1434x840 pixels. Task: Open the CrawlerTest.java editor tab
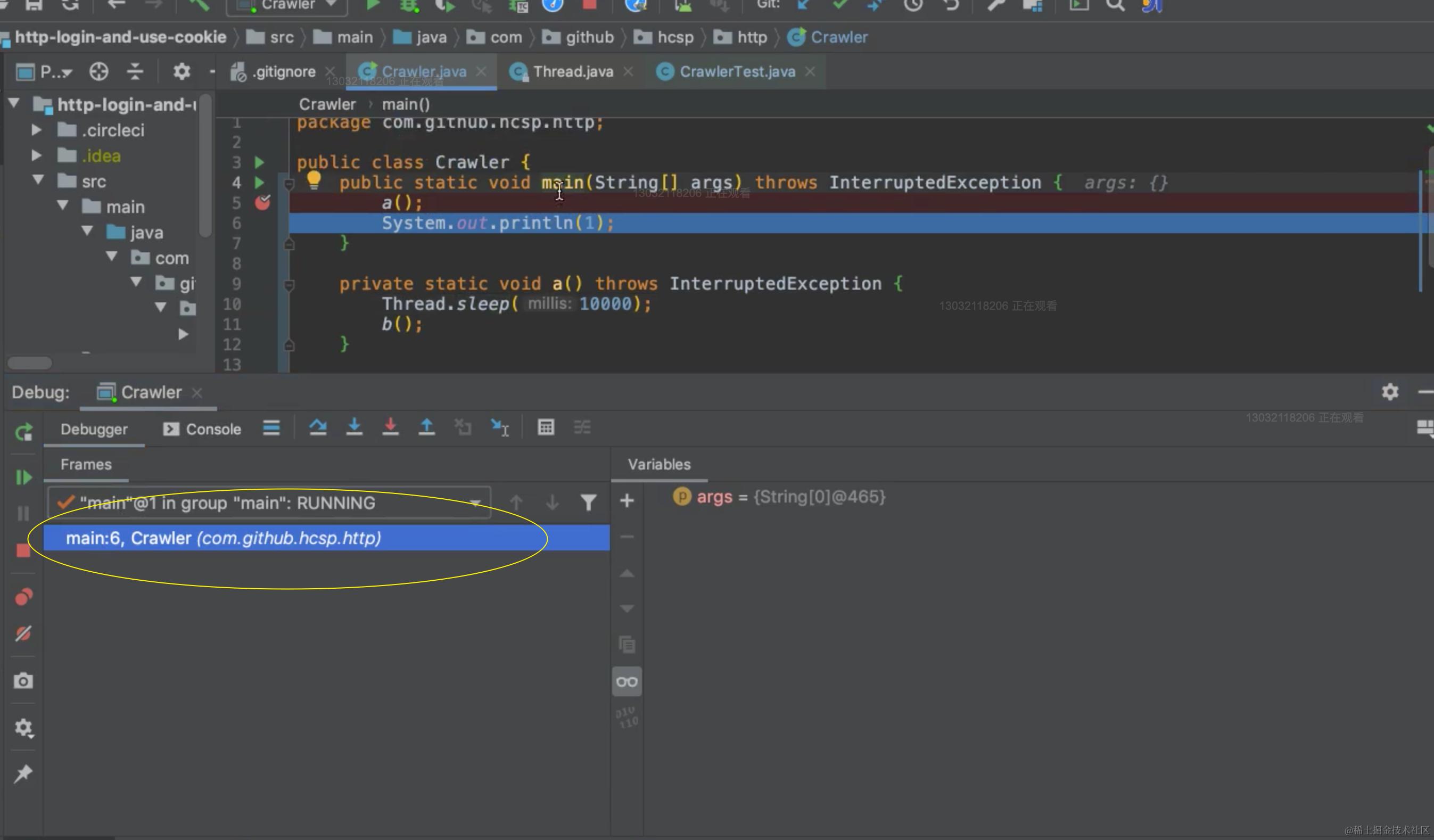tap(736, 72)
